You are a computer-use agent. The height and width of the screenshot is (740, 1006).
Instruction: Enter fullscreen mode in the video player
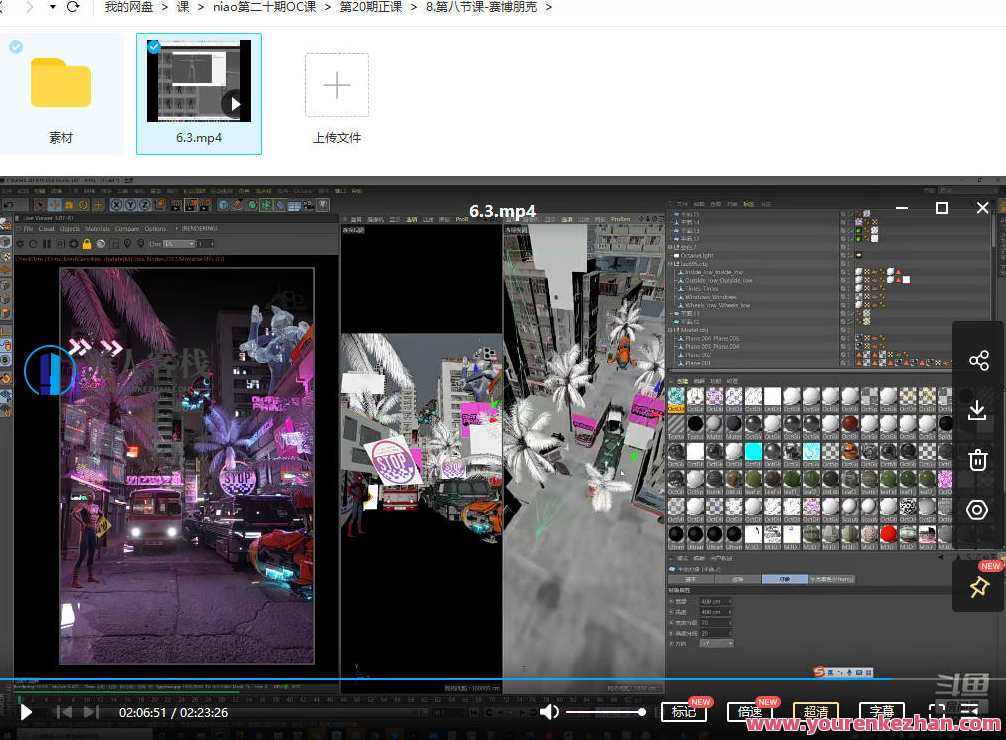coord(937,712)
